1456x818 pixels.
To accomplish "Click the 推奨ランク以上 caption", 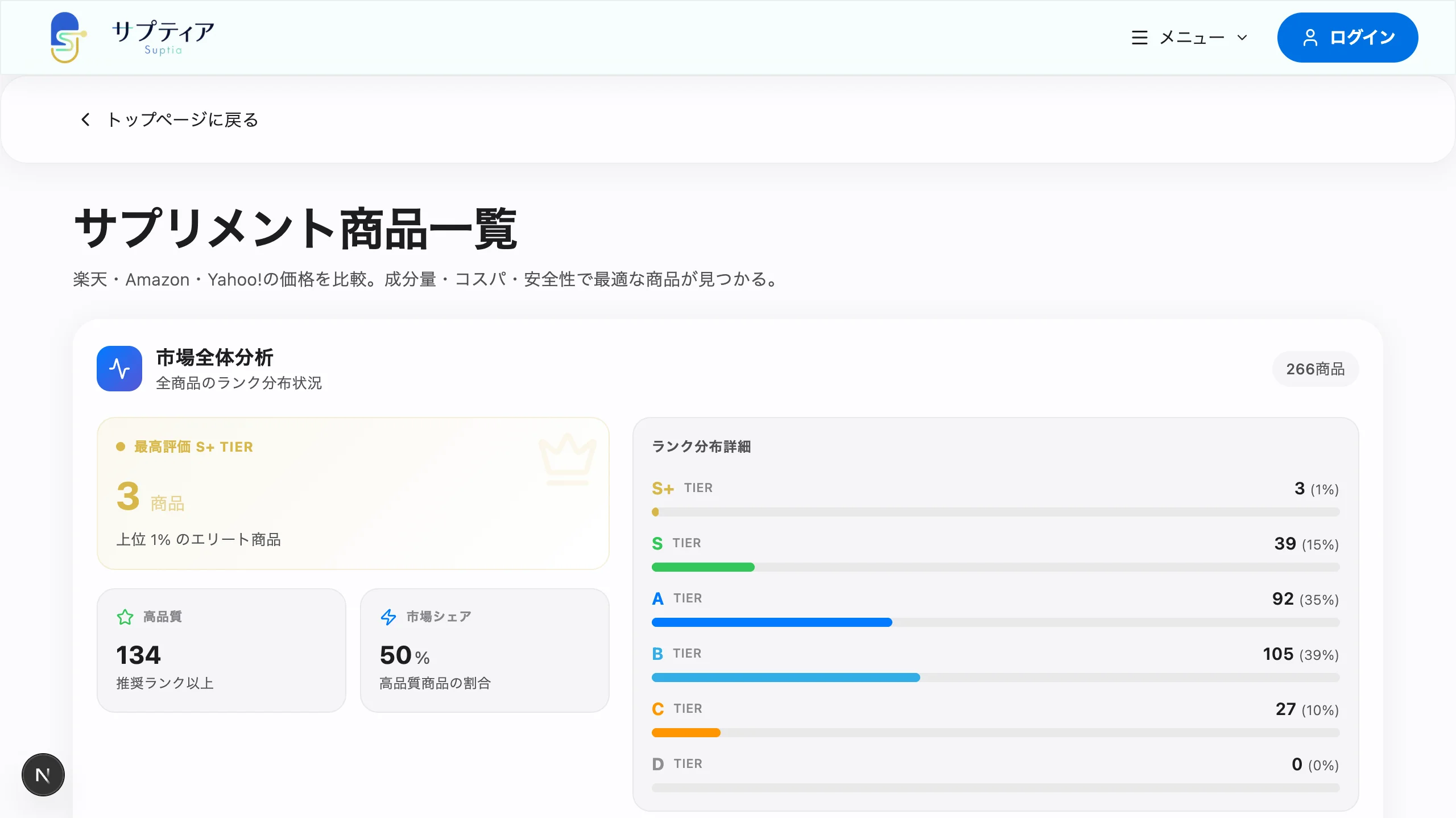I will pos(165,683).
